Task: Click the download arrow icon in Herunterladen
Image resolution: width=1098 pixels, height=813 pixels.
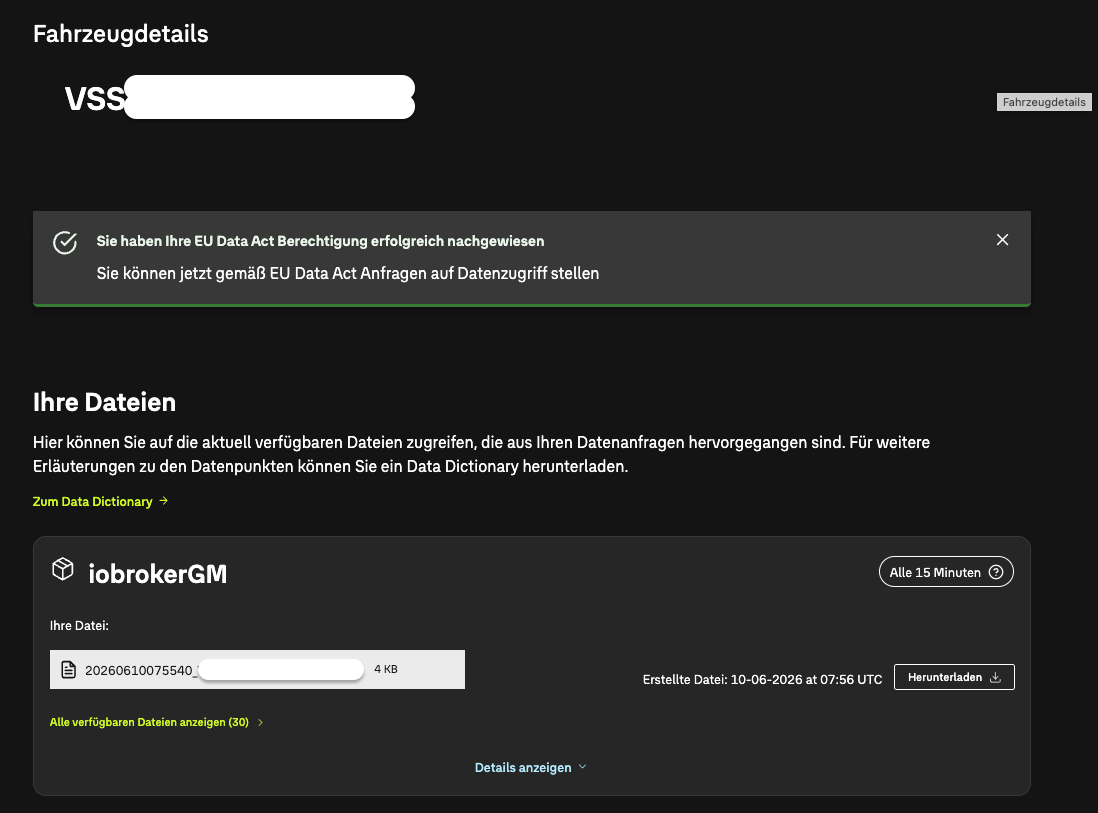Action: (x=995, y=677)
